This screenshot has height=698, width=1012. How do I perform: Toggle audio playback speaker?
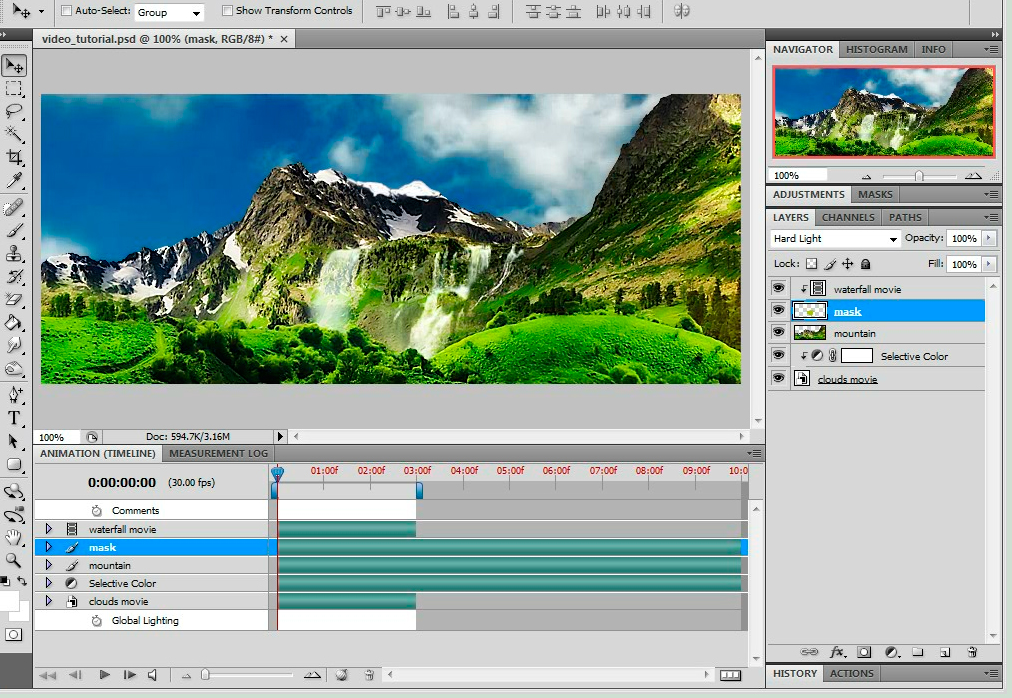point(152,675)
